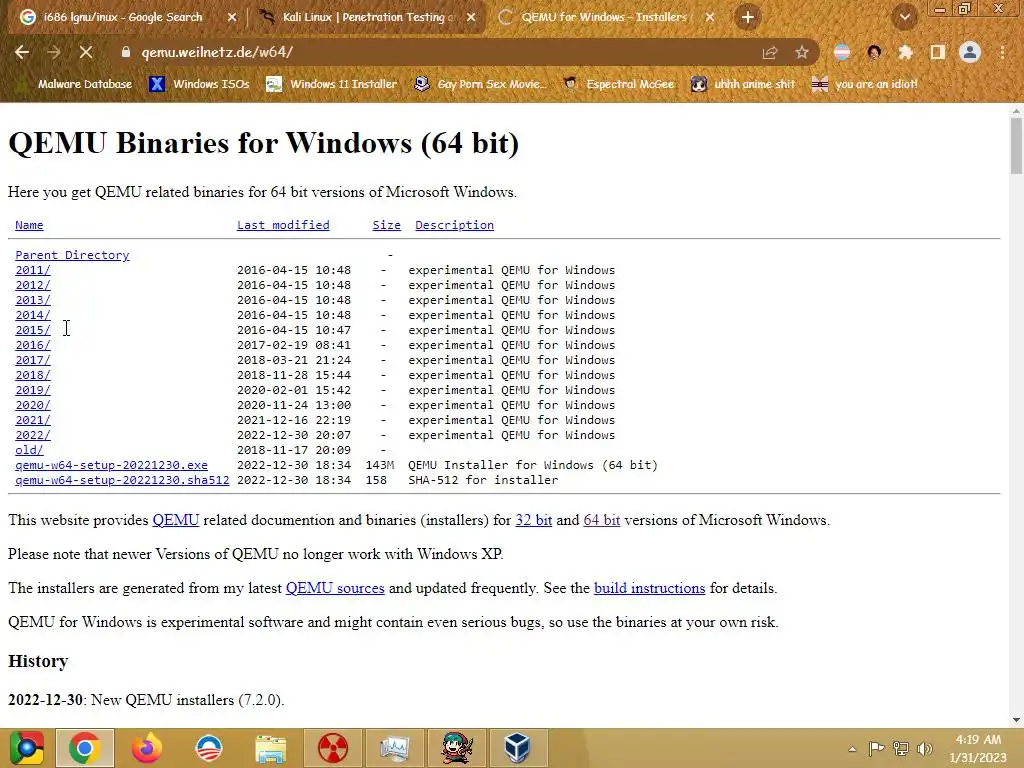Open the build instructions link
1024x768 pixels.
(x=650, y=588)
